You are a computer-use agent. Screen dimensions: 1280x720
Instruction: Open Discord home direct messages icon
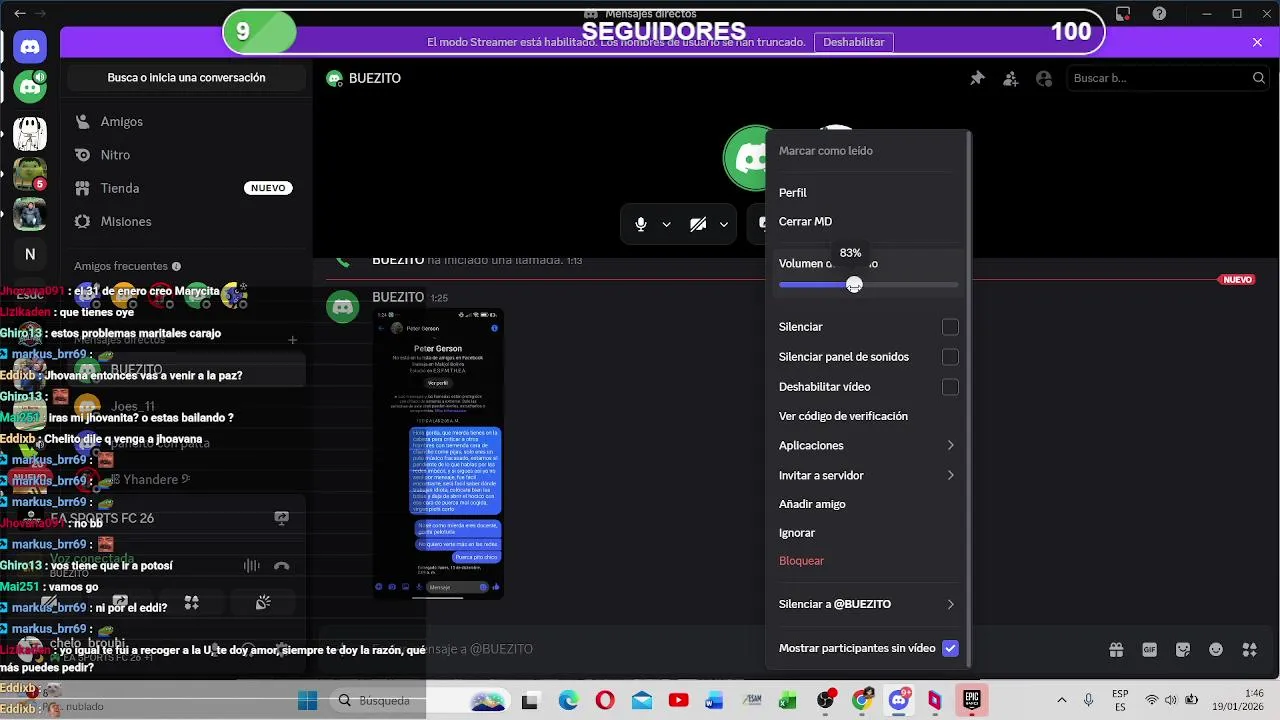point(30,45)
